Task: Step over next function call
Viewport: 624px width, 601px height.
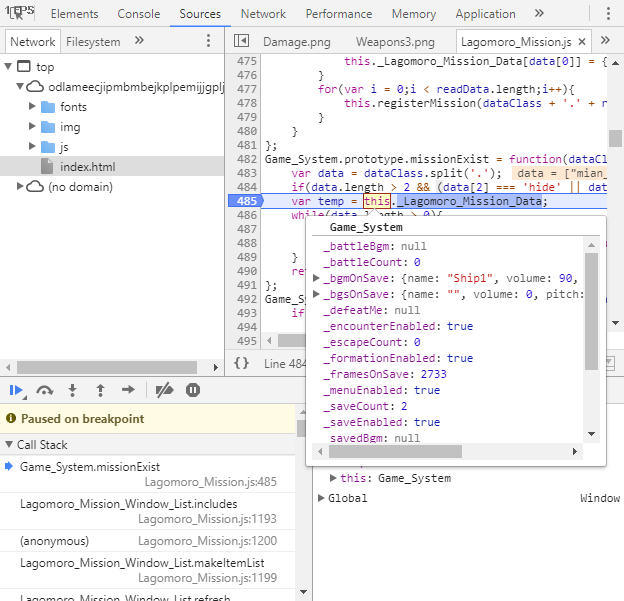Action: click(x=45, y=390)
